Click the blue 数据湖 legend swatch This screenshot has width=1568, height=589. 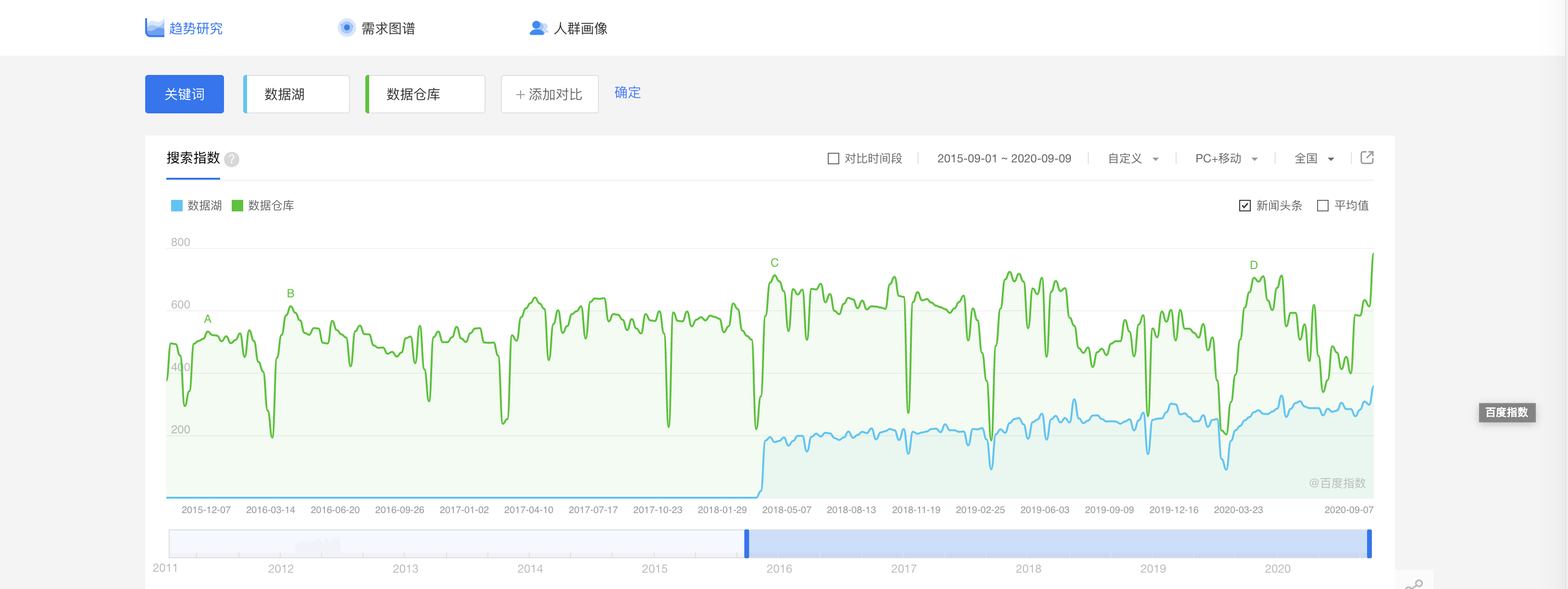tap(177, 206)
